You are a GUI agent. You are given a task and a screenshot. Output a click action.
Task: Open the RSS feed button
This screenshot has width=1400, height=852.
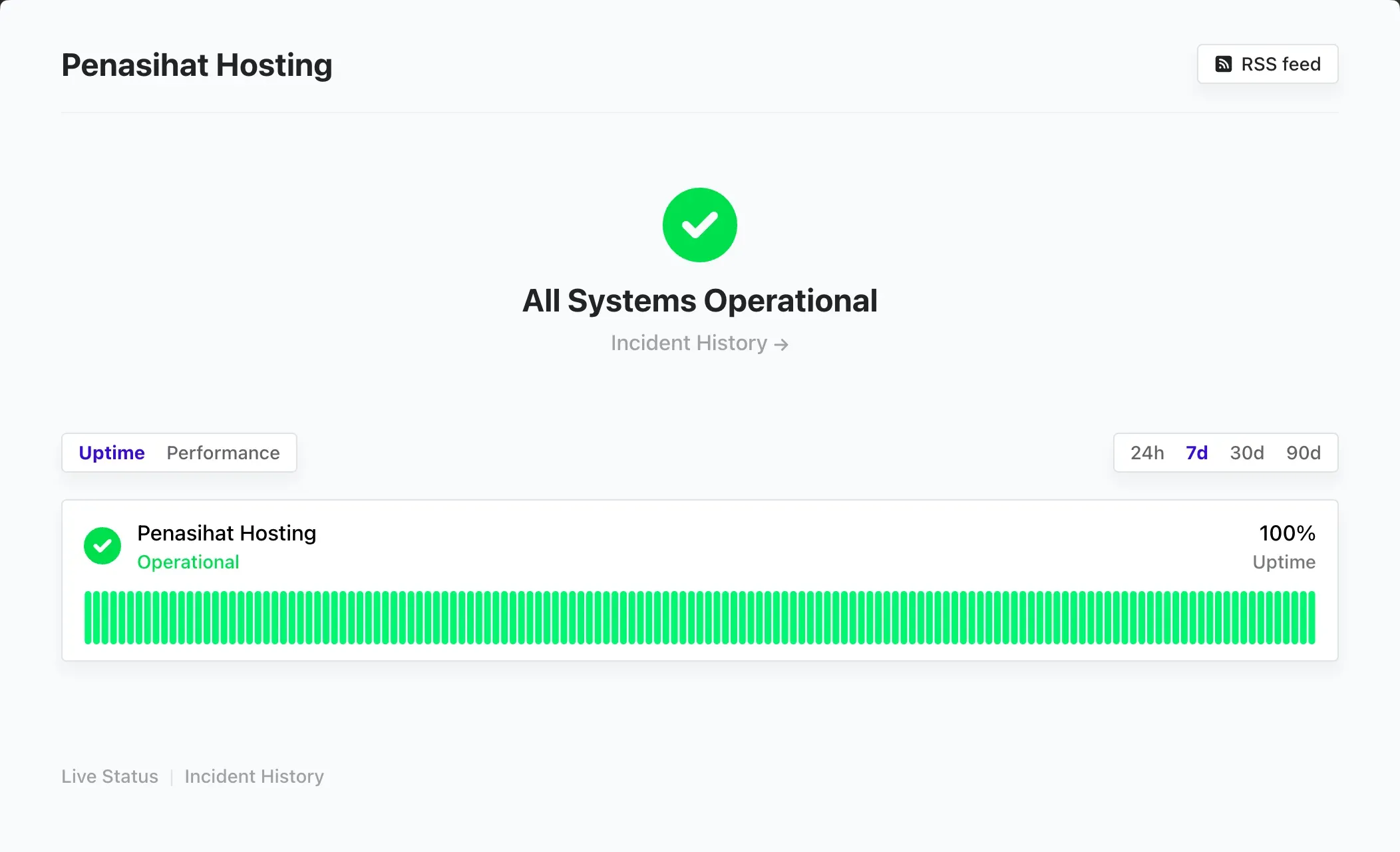[x=1267, y=64]
